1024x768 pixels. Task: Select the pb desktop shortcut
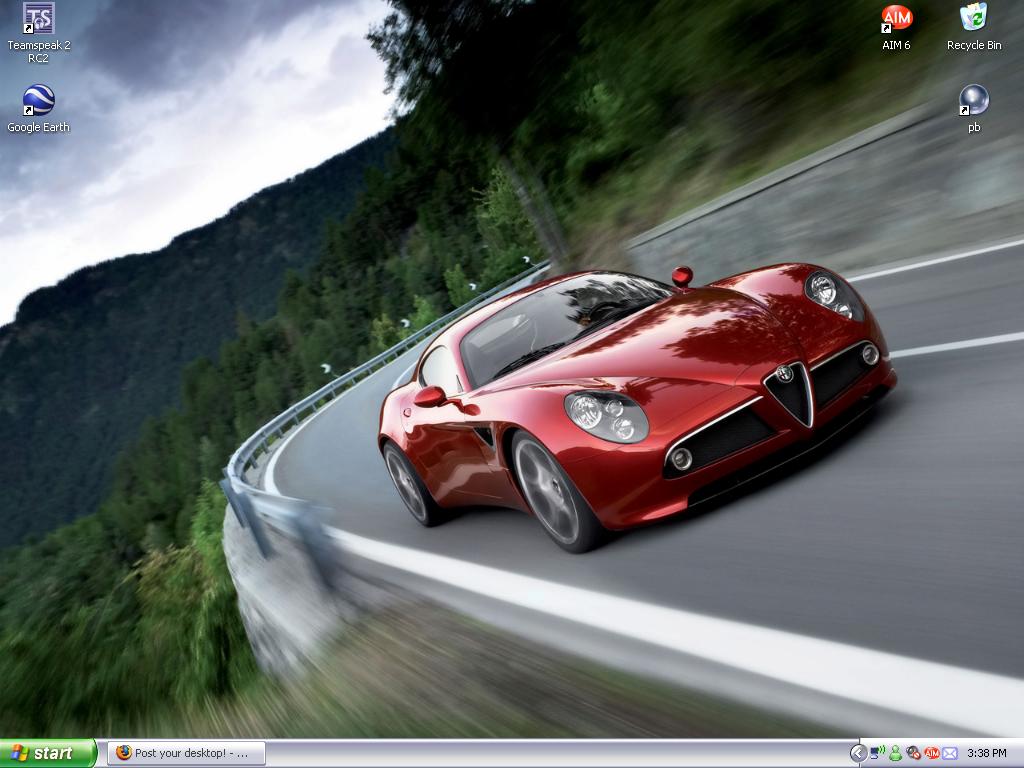click(x=974, y=109)
